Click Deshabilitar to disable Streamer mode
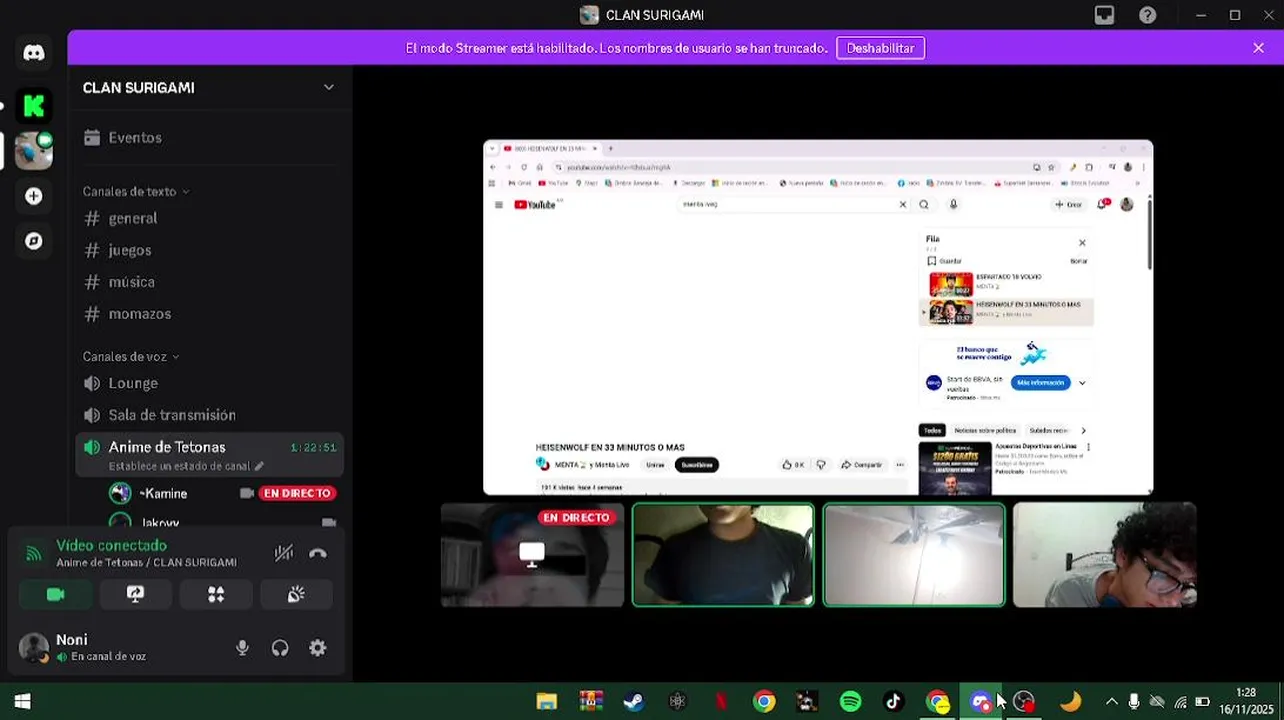This screenshot has height=720, width=1284. (x=880, y=48)
